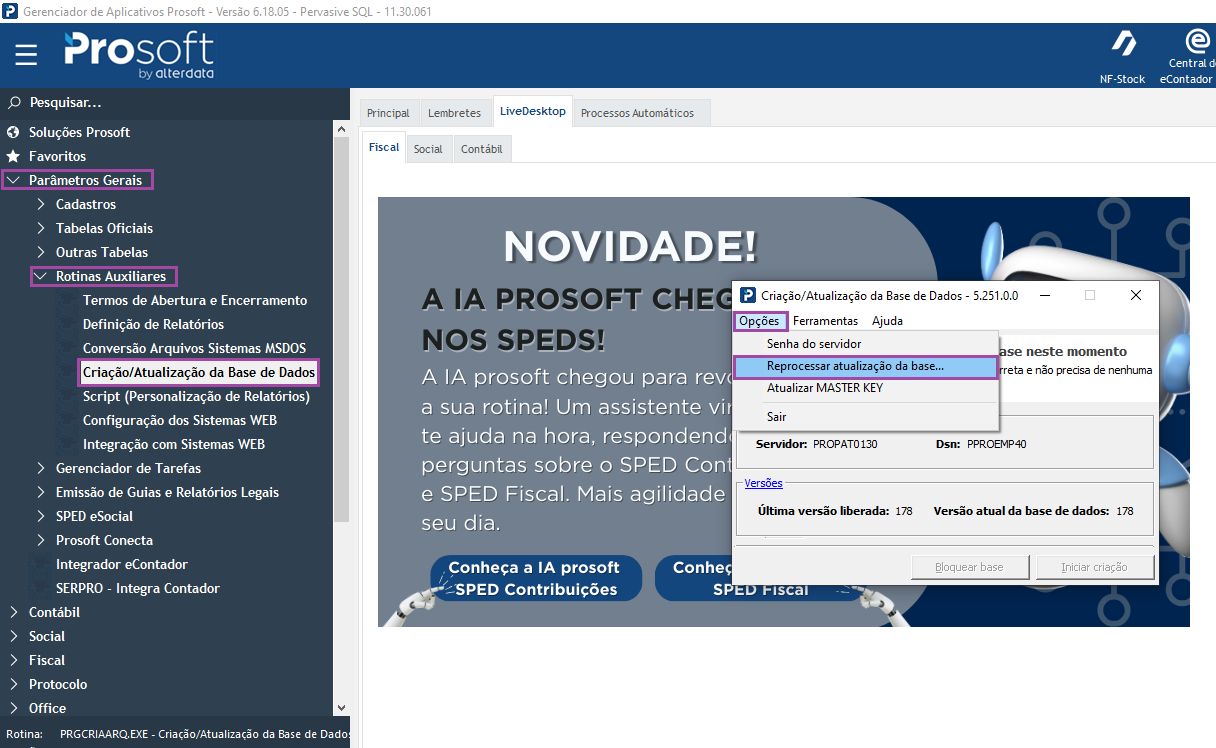This screenshot has height=748, width=1216.
Task: Open Central do eContador icon
Action: pyautogui.click(x=1196, y=41)
